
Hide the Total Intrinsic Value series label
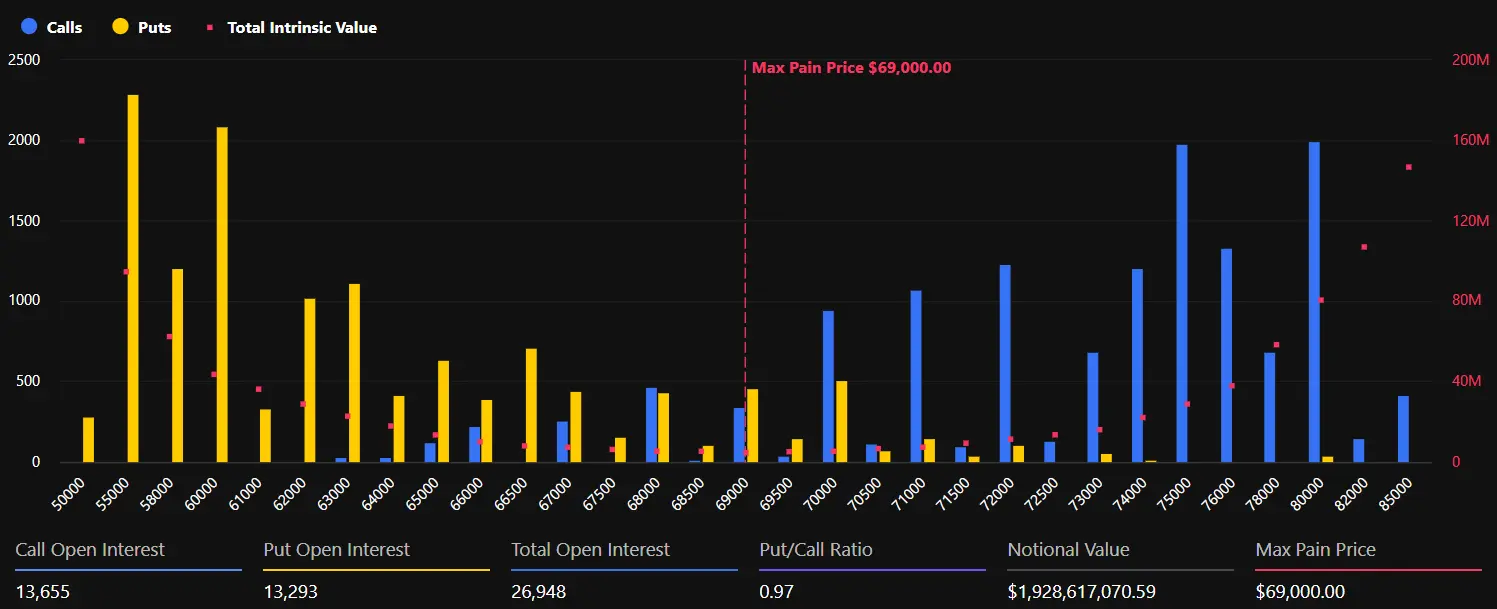click(302, 28)
